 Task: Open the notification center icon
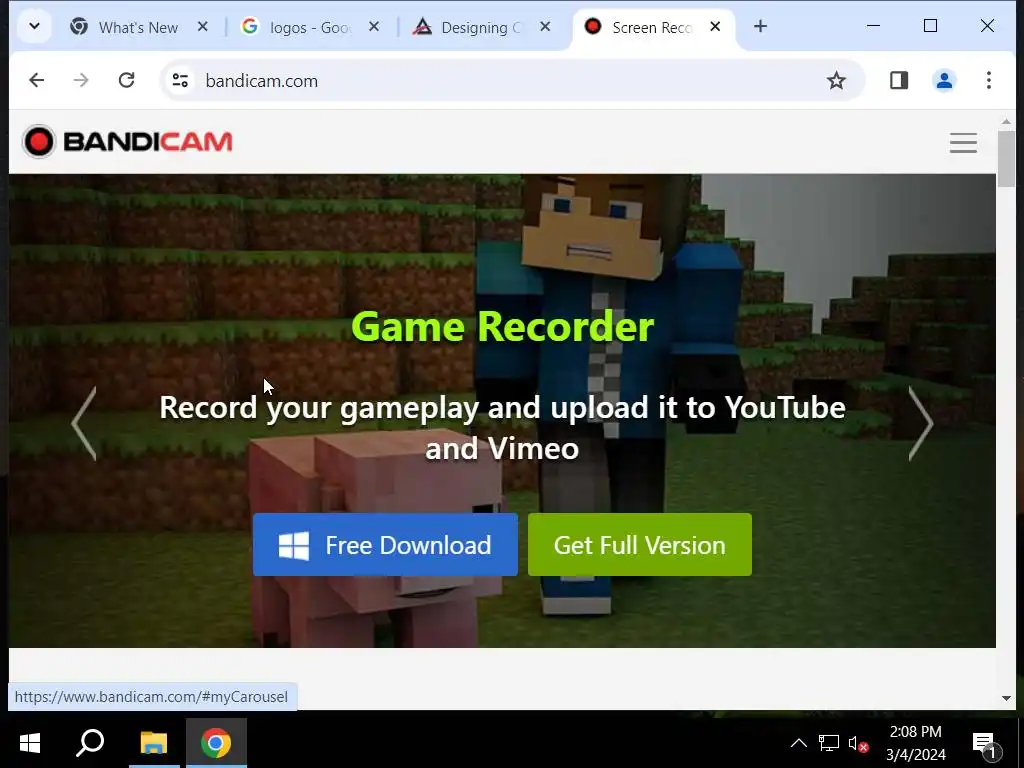point(986,743)
